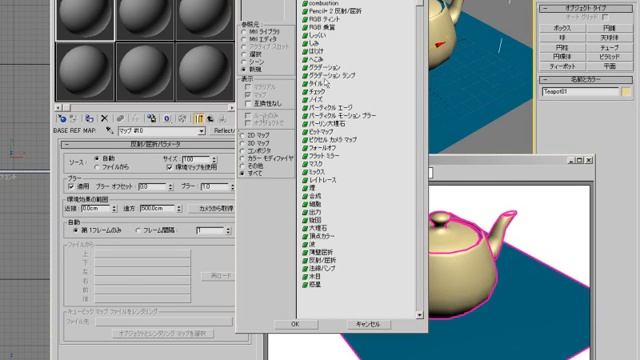
Task: Click the チューブ object type button
Action: pyautogui.click(x=609, y=47)
